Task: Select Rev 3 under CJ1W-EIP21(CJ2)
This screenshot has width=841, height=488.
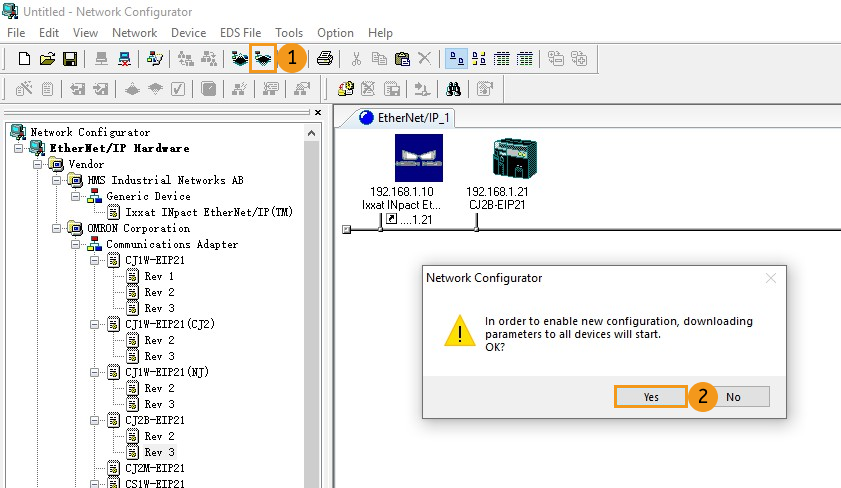Action: tap(159, 356)
